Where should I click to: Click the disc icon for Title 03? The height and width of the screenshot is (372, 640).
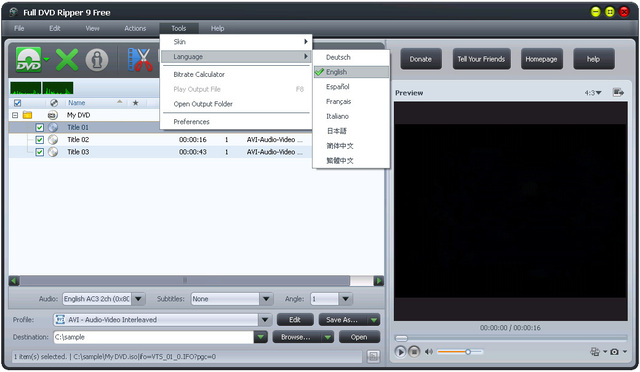pyautogui.click(x=53, y=152)
